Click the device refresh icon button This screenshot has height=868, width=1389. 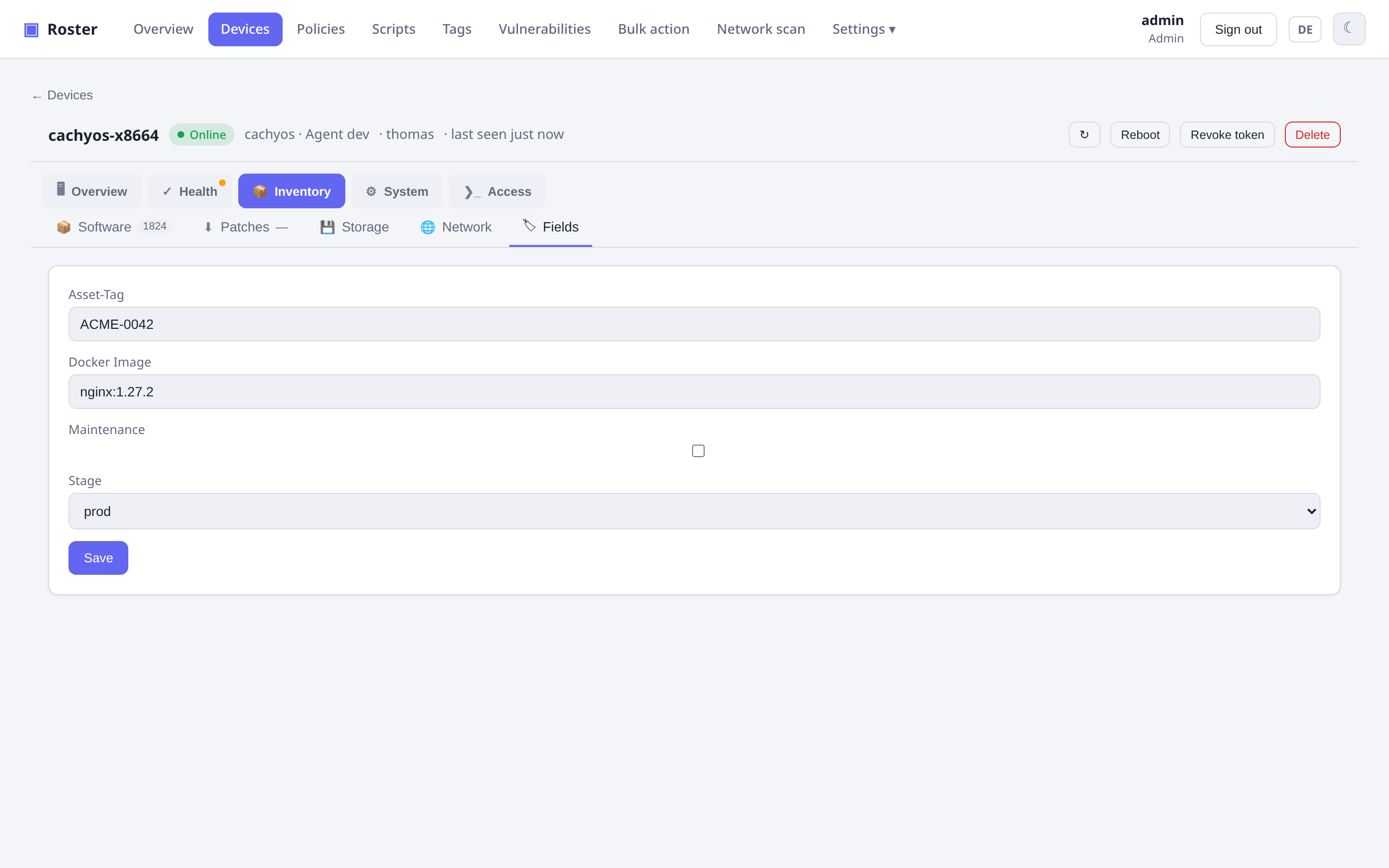pos(1084,135)
